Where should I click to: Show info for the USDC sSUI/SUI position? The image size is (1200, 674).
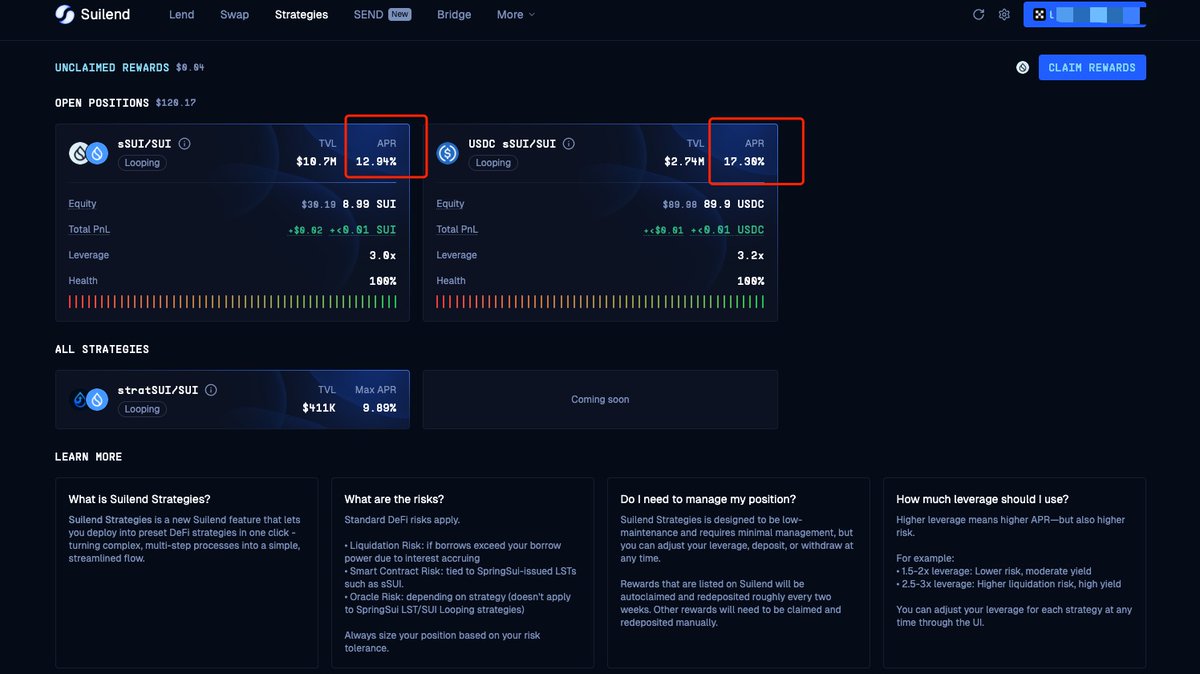click(x=569, y=144)
